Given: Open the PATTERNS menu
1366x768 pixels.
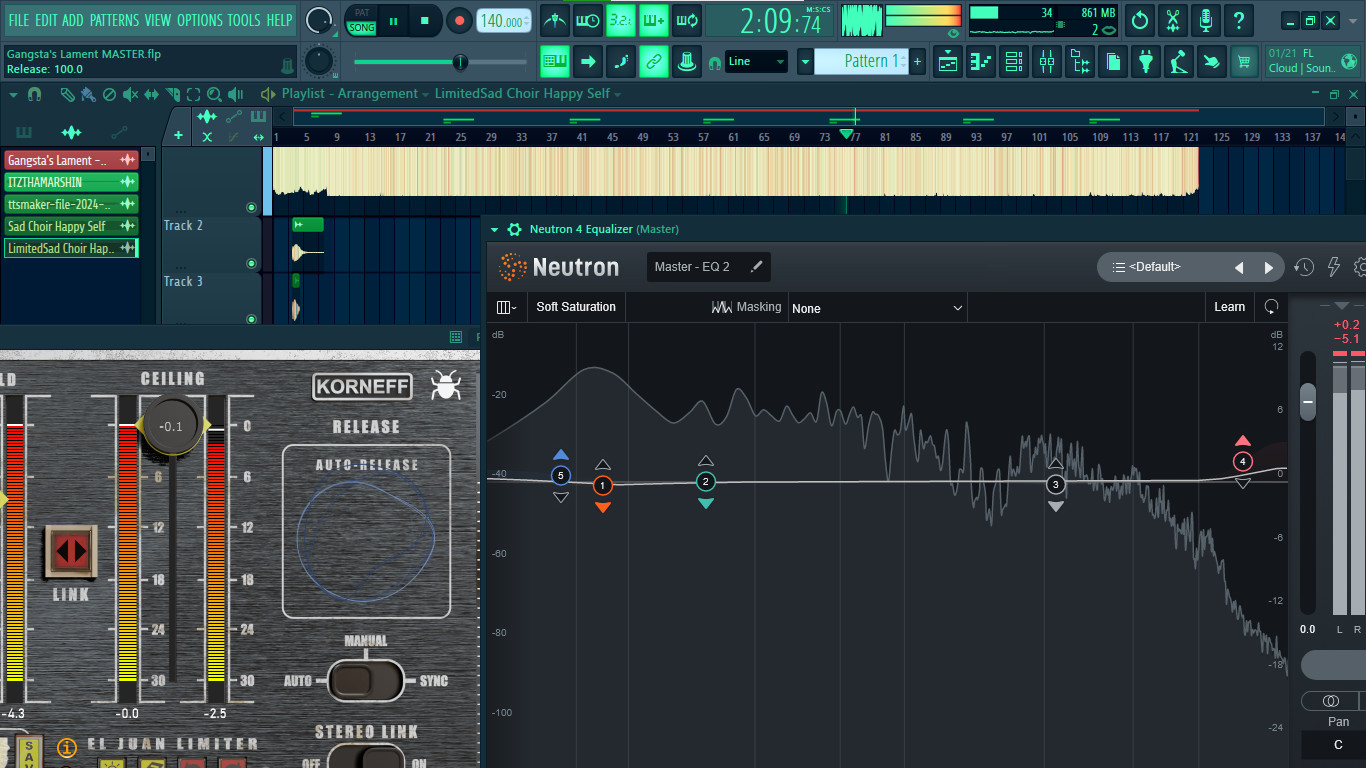Looking at the screenshot, I should 114,20.
